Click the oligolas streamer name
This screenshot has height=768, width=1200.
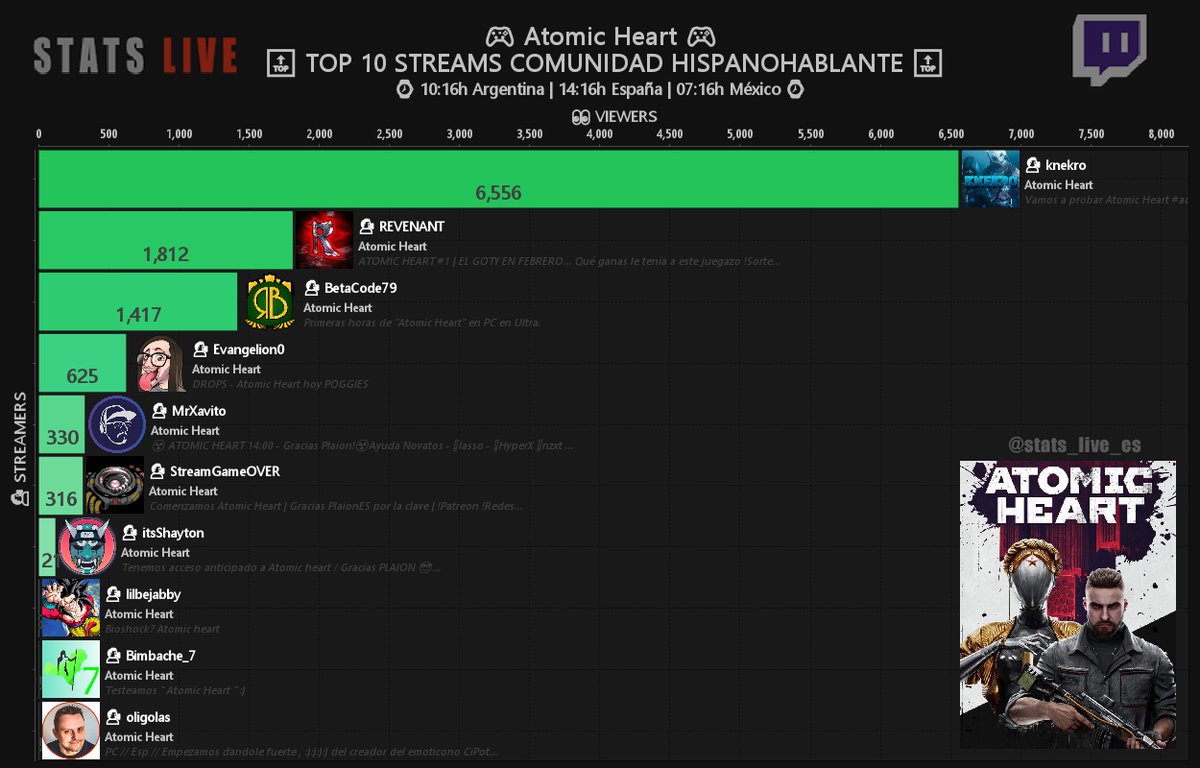[x=150, y=717]
